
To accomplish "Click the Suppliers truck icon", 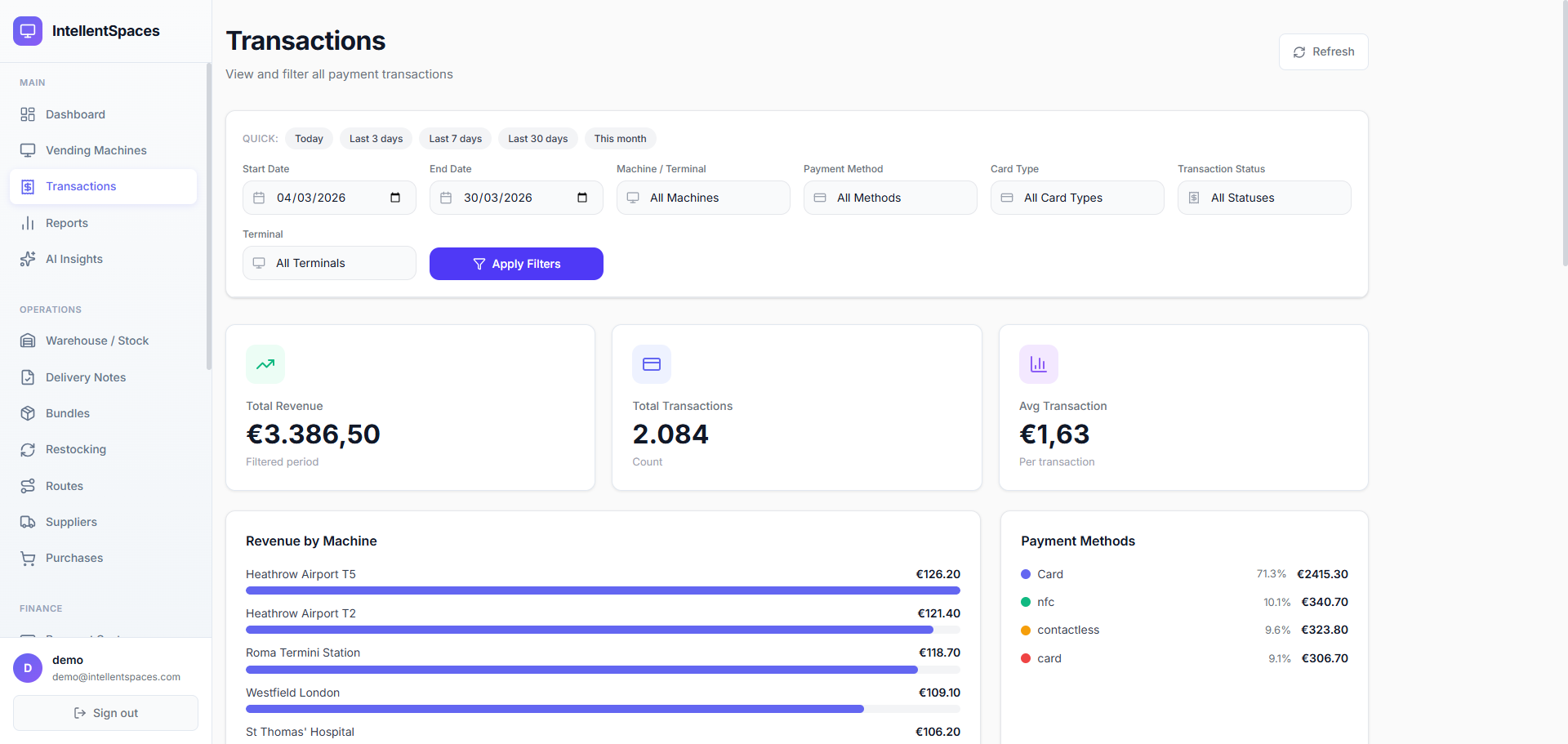I will tap(28, 522).
